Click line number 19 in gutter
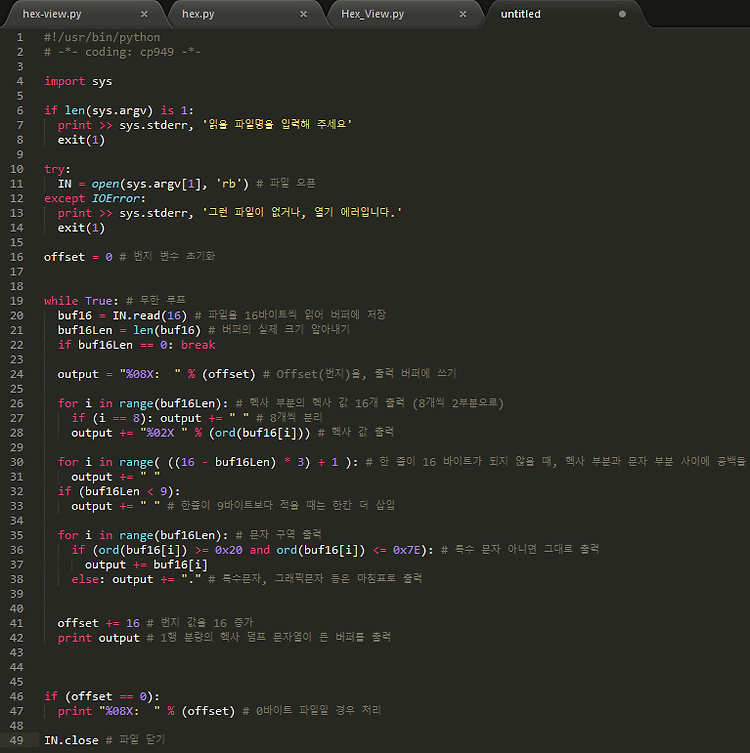Image resolution: width=750 pixels, height=753 pixels. [x=16, y=301]
